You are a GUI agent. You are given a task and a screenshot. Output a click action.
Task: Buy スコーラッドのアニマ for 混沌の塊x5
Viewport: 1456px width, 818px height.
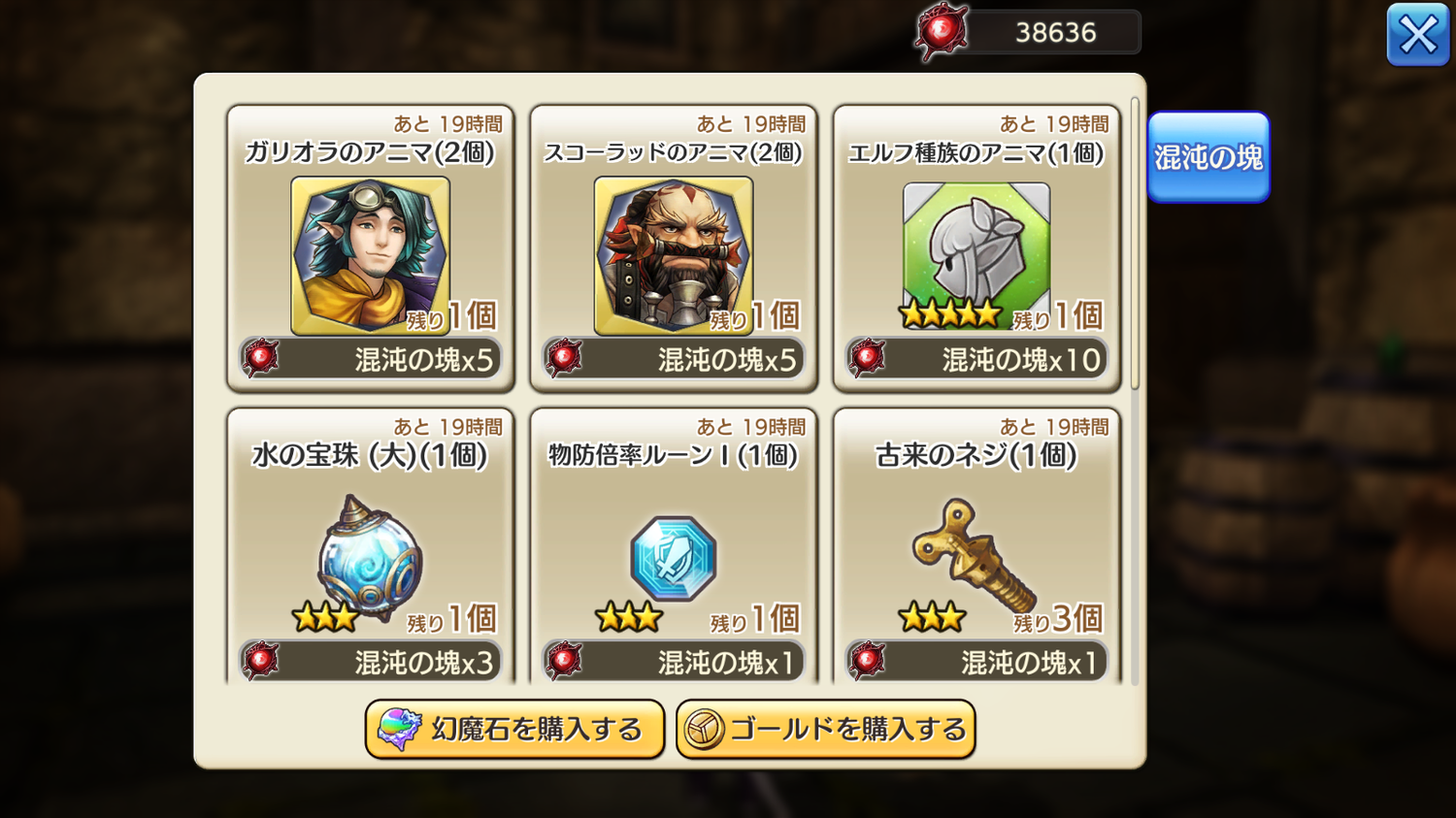click(674, 359)
